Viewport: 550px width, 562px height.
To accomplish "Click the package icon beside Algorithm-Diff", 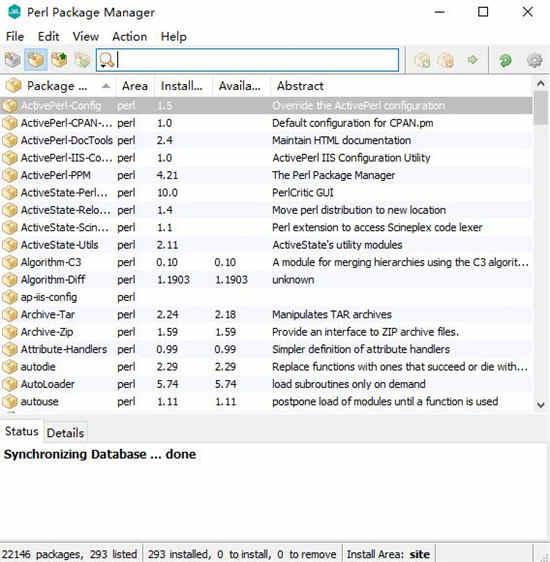I will tap(10, 280).
